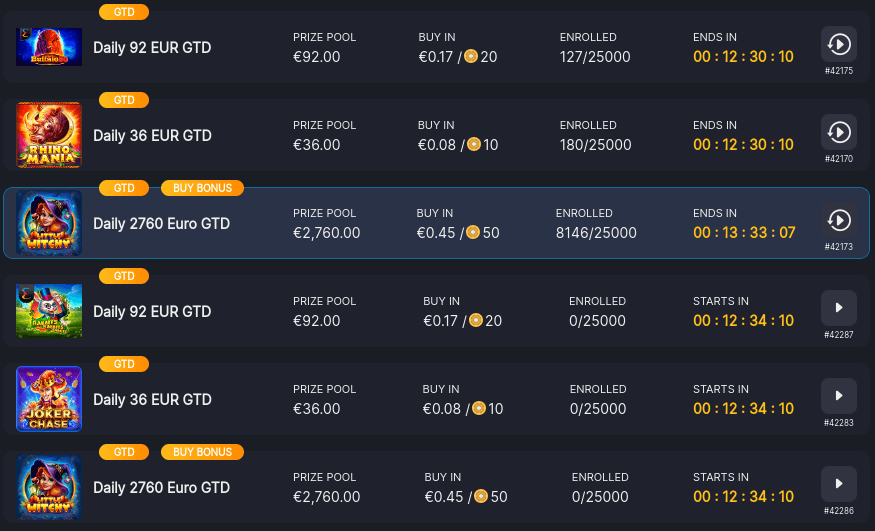
Task: Click the GTD badge above Rhino Mania tournament
Action: (x=124, y=100)
